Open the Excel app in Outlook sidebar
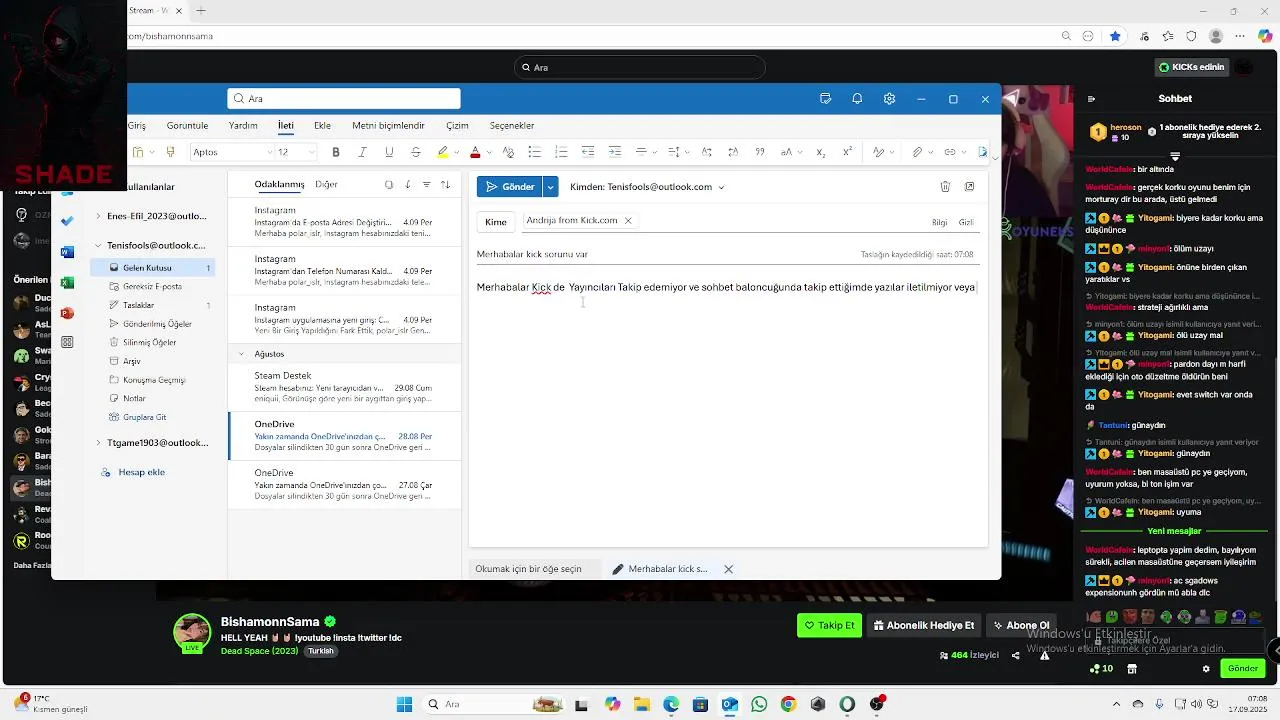1280x720 pixels. pyautogui.click(x=67, y=283)
